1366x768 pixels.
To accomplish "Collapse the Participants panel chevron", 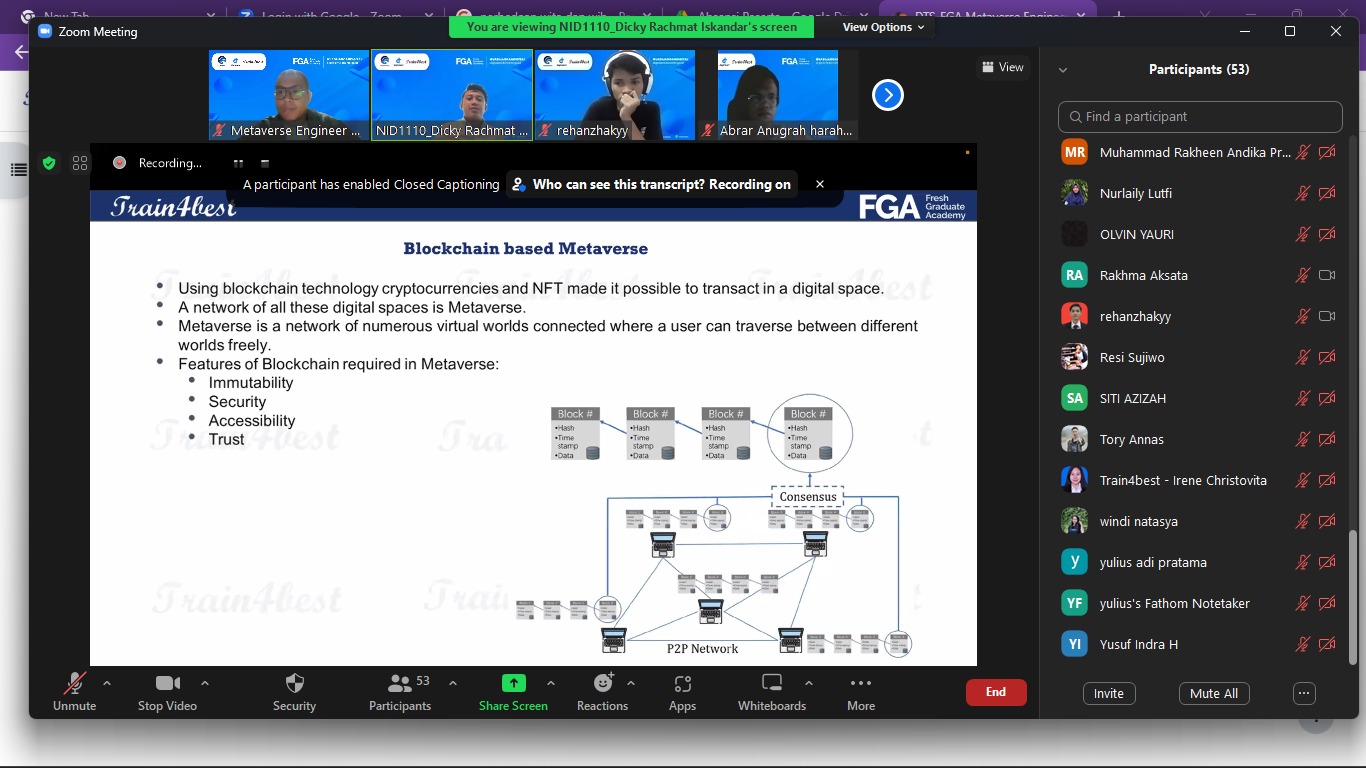I will 1062,70.
